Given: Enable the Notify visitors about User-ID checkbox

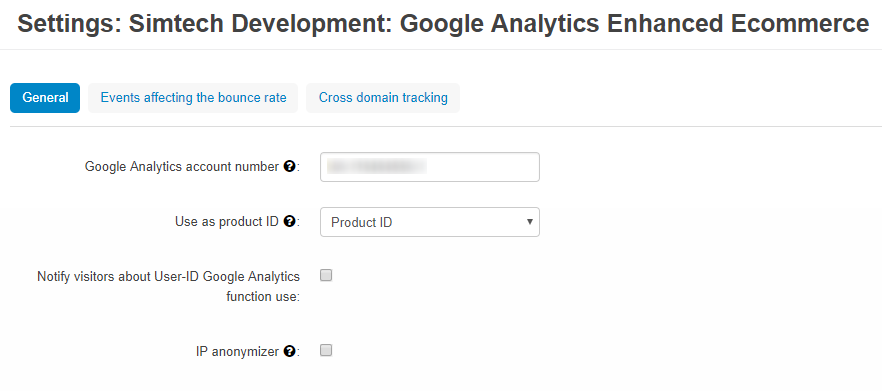Looking at the screenshot, I should click(326, 275).
